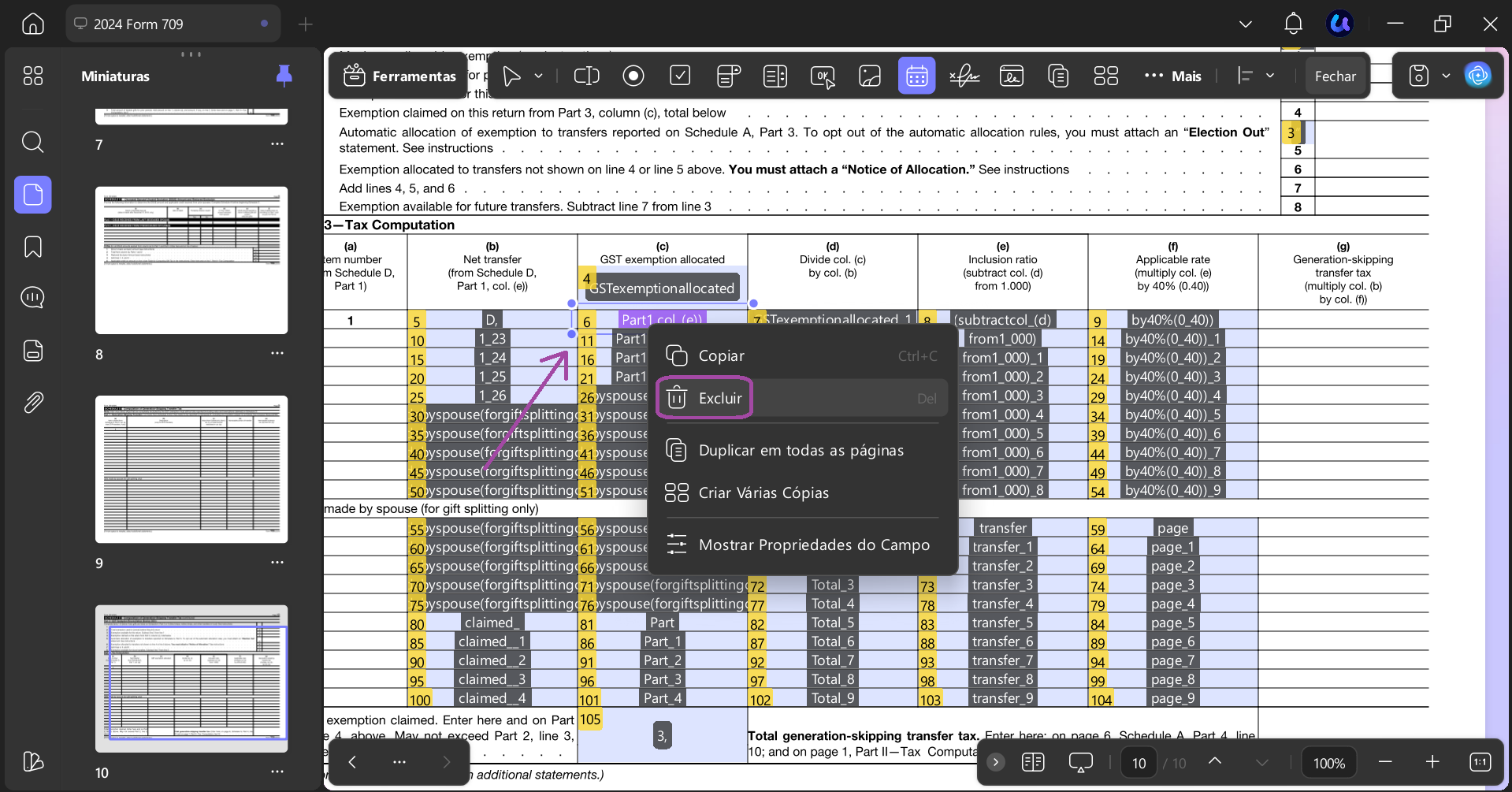The height and width of the screenshot is (792, 1512).
Task: Select the radio button field tool
Action: pos(633,76)
